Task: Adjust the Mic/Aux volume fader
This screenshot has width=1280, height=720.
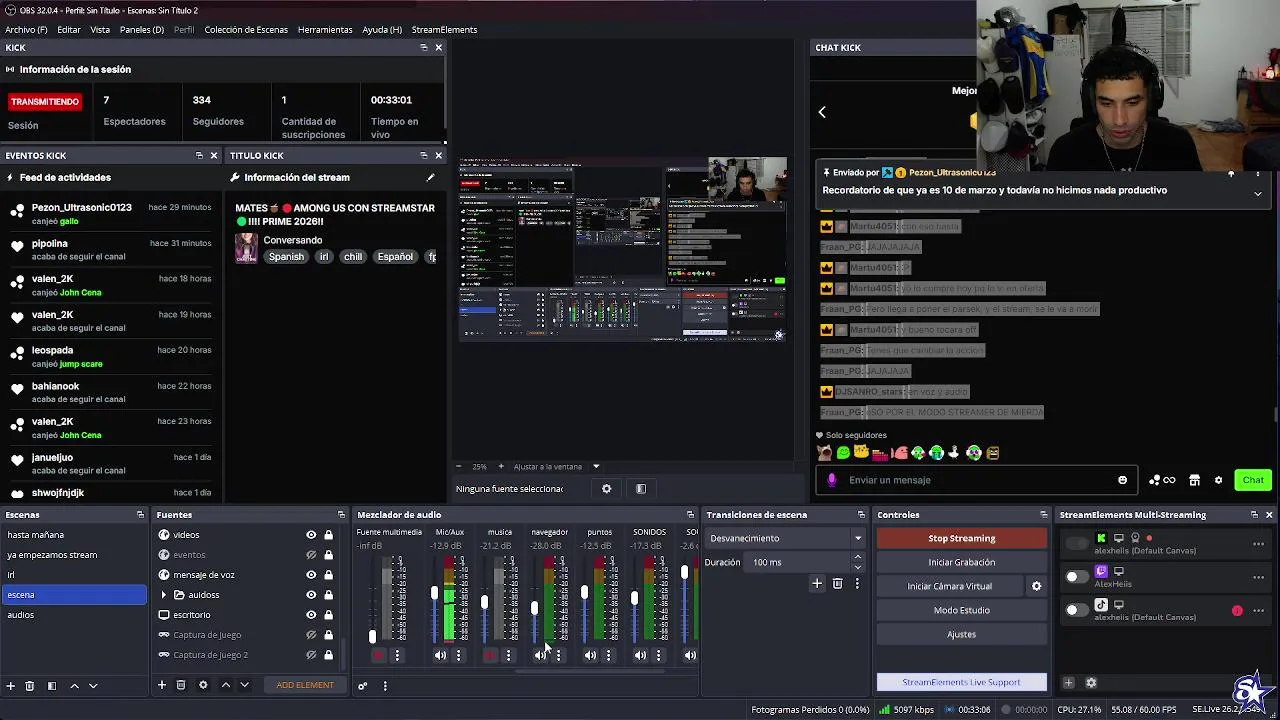Action: (434, 593)
